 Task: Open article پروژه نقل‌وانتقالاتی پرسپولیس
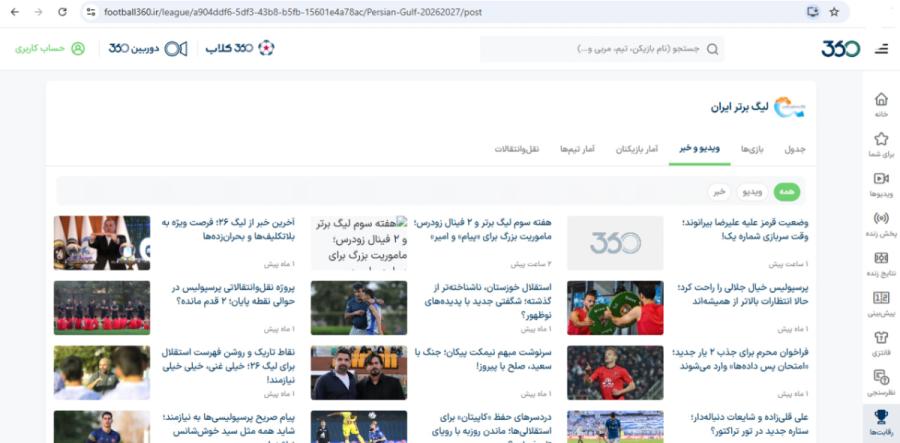pyautogui.click(x=234, y=294)
